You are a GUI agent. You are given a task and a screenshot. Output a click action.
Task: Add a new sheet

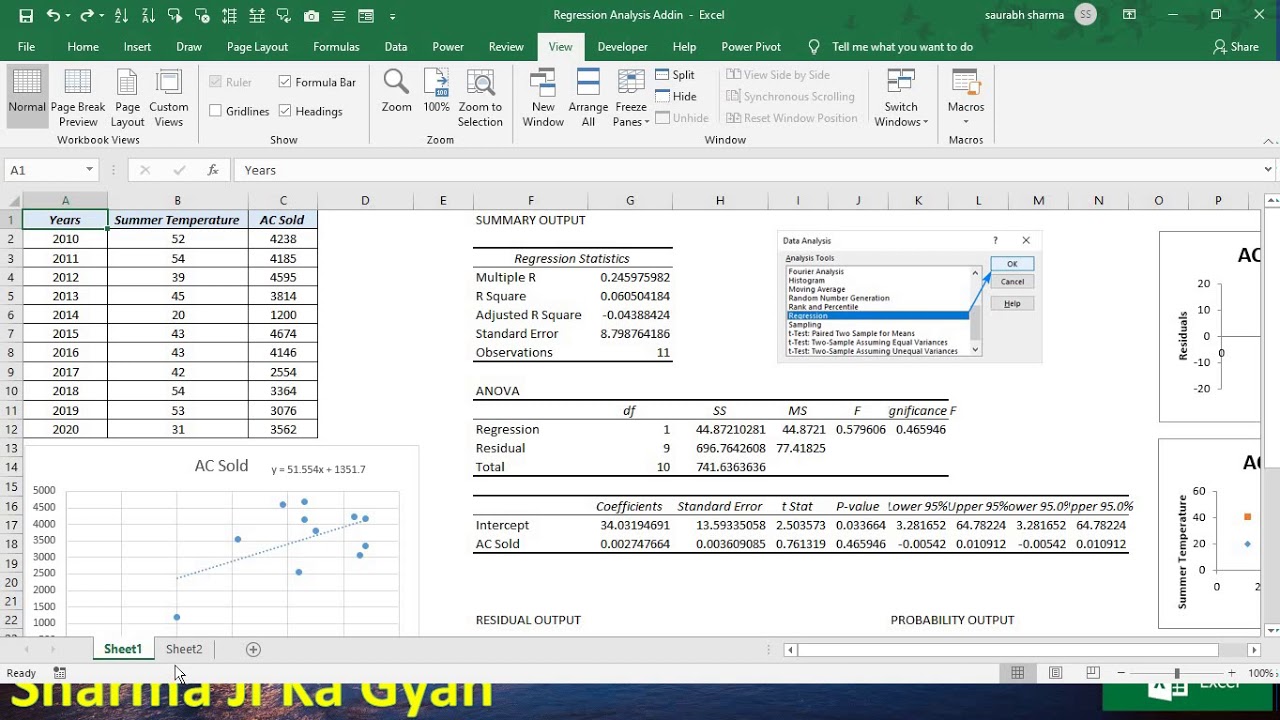[253, 649]
